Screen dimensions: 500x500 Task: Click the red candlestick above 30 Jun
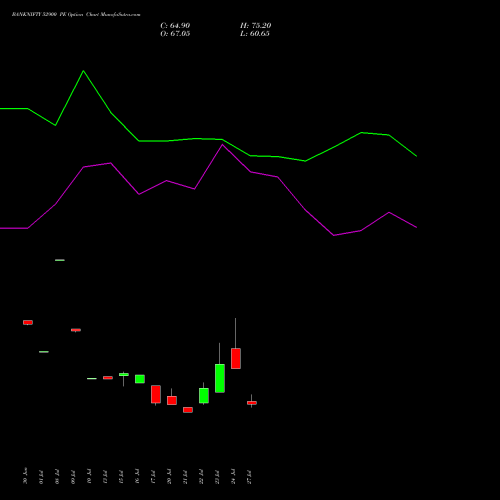click(x=28, y=322)
